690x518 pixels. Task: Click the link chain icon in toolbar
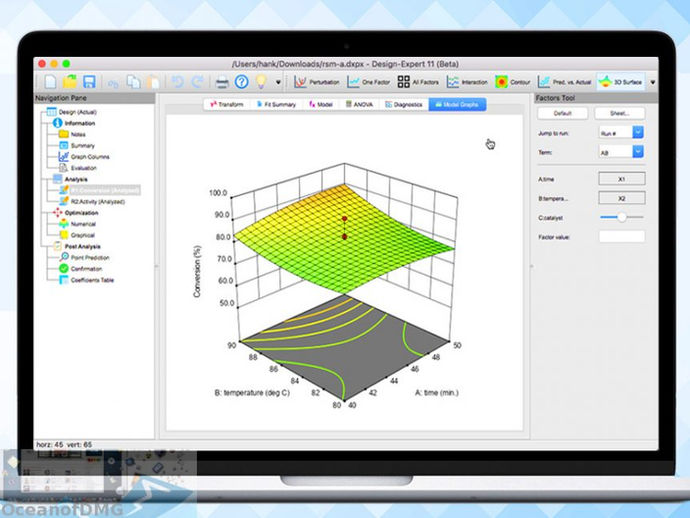[x=113, y=83]
